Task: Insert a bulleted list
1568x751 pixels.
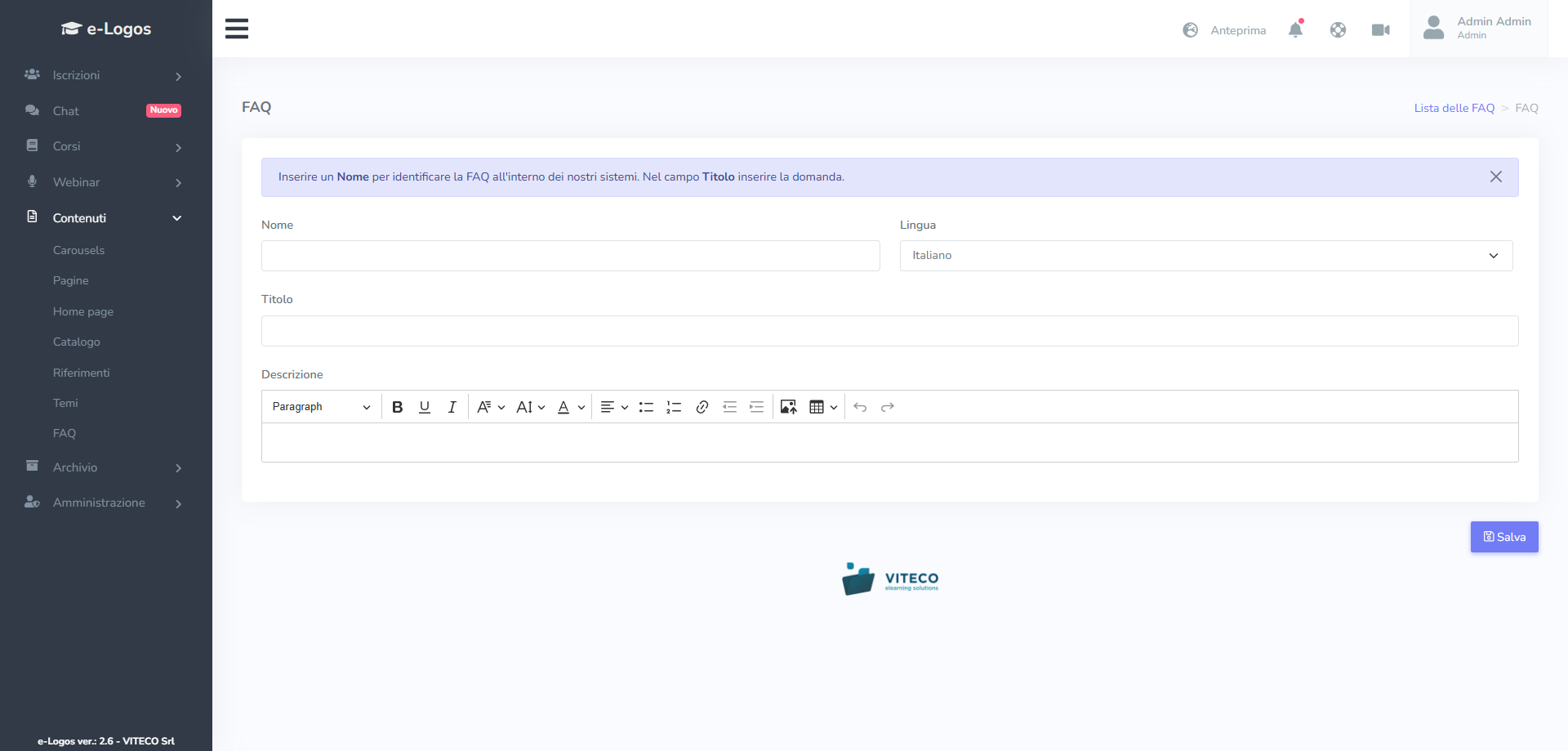Action: (x=646, y=407)
